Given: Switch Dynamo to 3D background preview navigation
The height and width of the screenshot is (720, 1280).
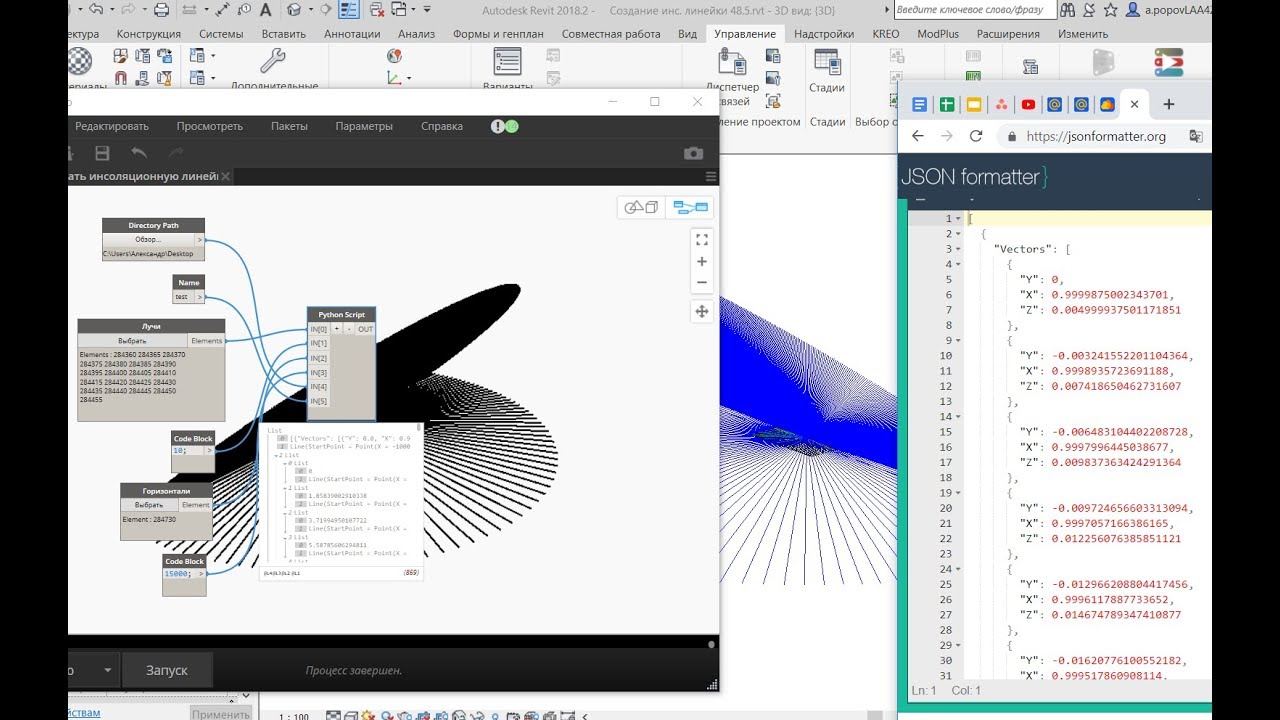Looking at the screenshot, I should pos(641,207).
